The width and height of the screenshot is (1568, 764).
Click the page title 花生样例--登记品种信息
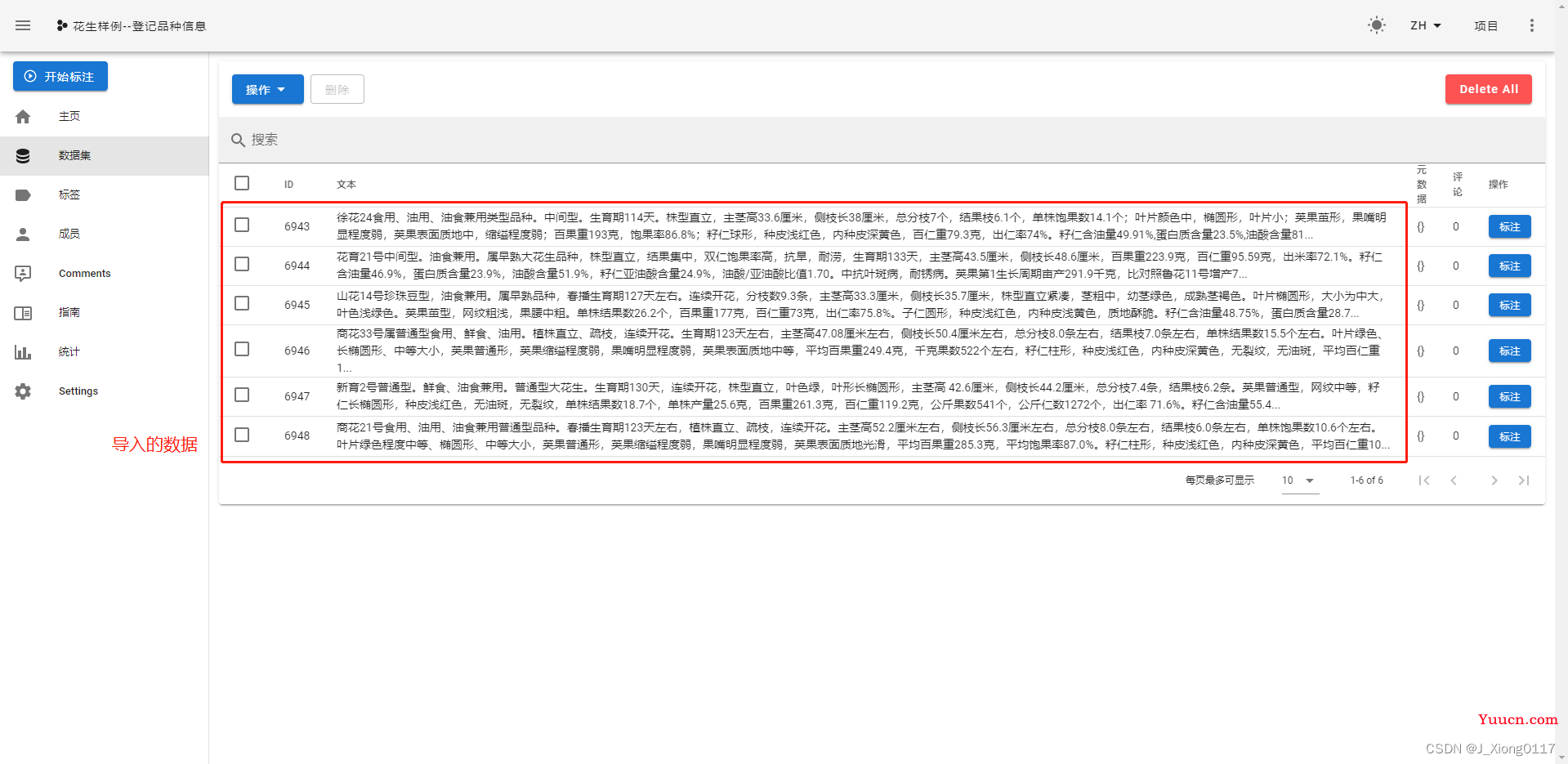tap(140, 26)
